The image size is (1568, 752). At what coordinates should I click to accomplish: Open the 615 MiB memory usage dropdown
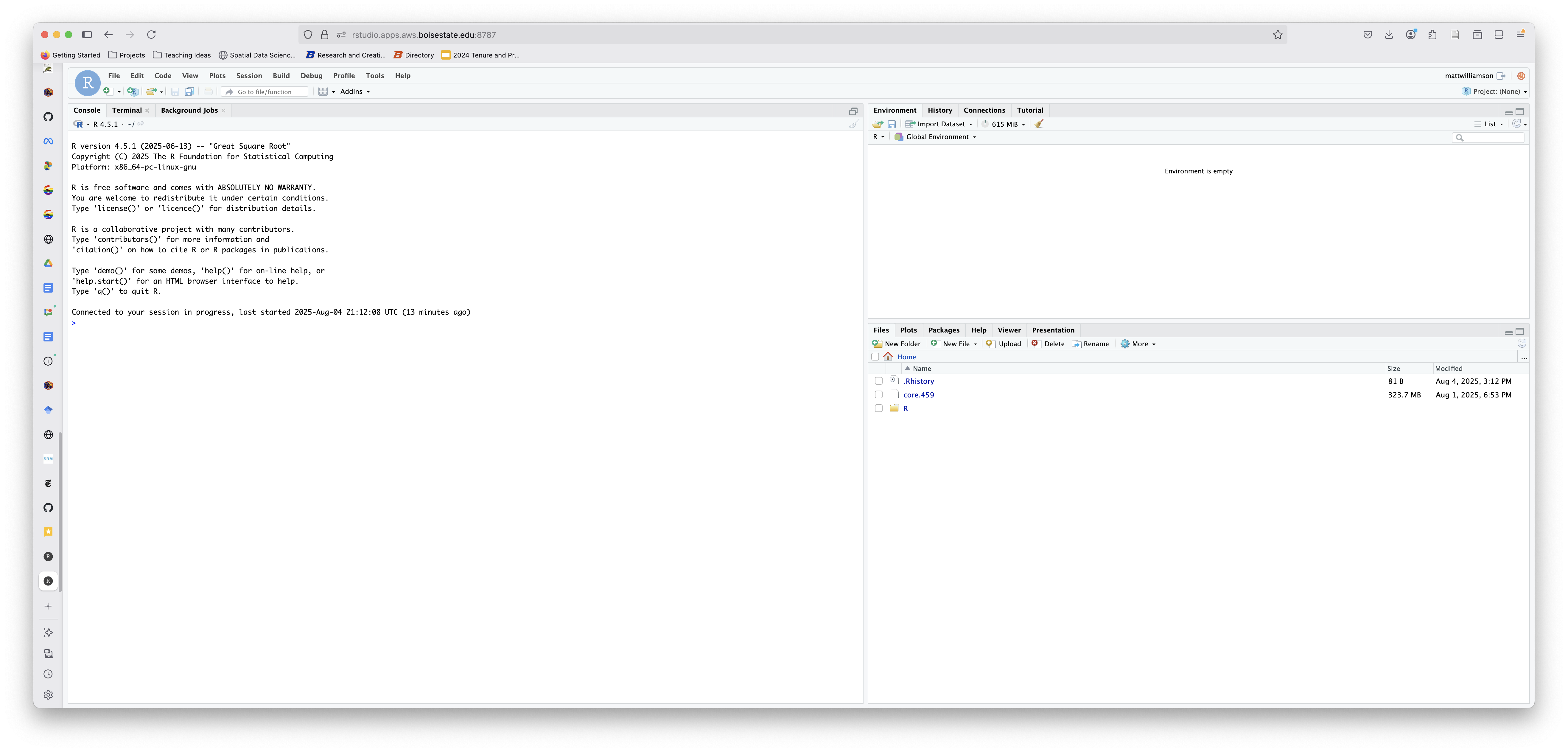tap(1004, 124)
